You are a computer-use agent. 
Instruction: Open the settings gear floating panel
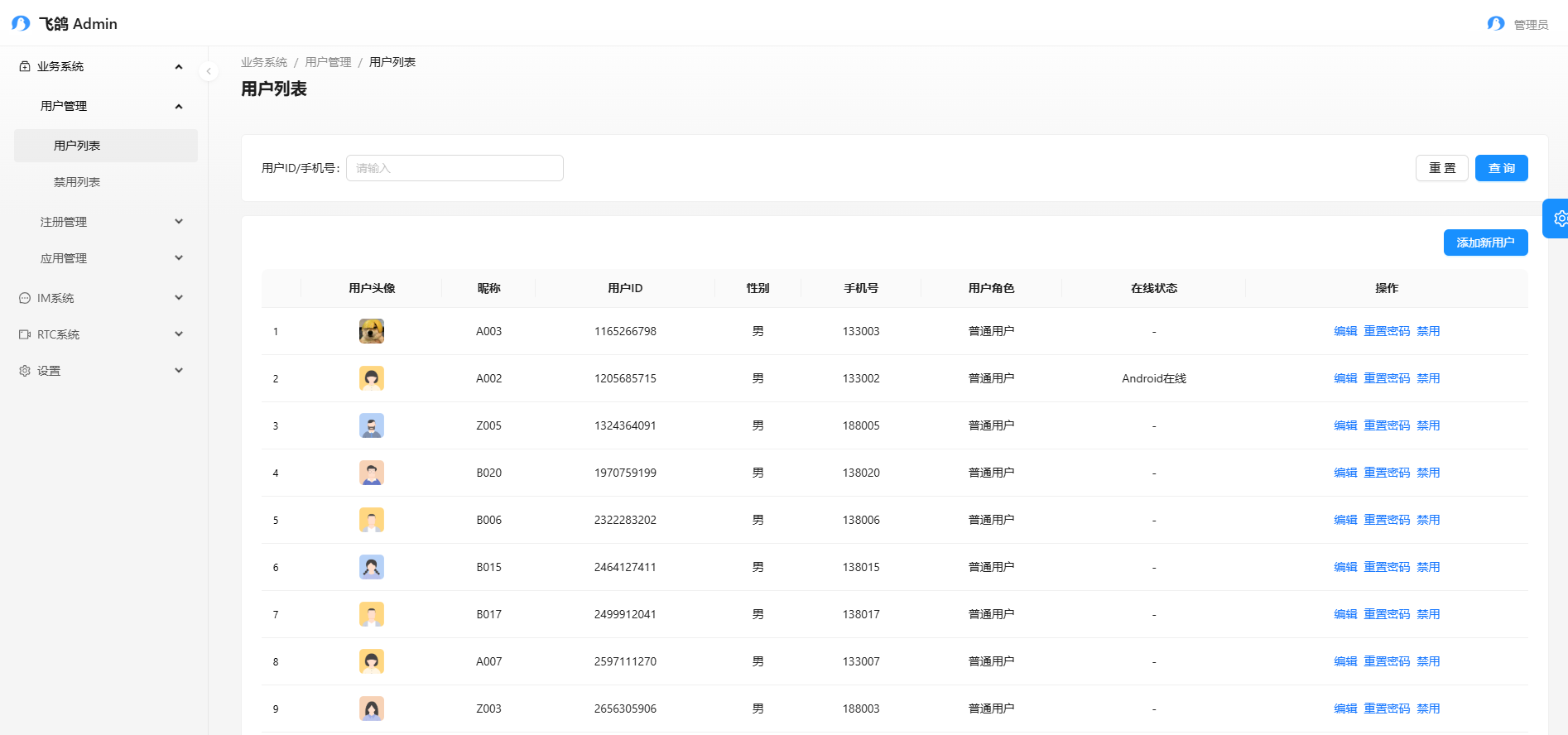1558,219
